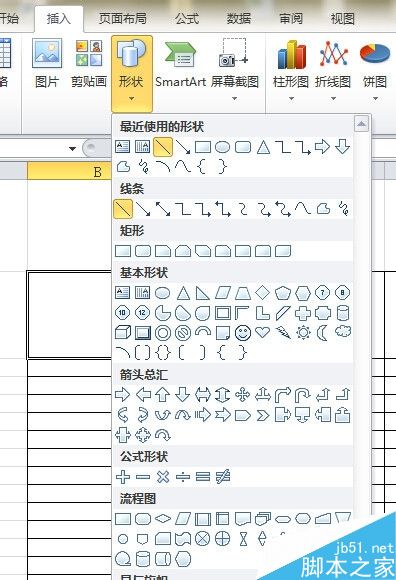Select double-arrow line under 线条
The image size is (396, 580).
pyautogui.click(x=163, y=209)
